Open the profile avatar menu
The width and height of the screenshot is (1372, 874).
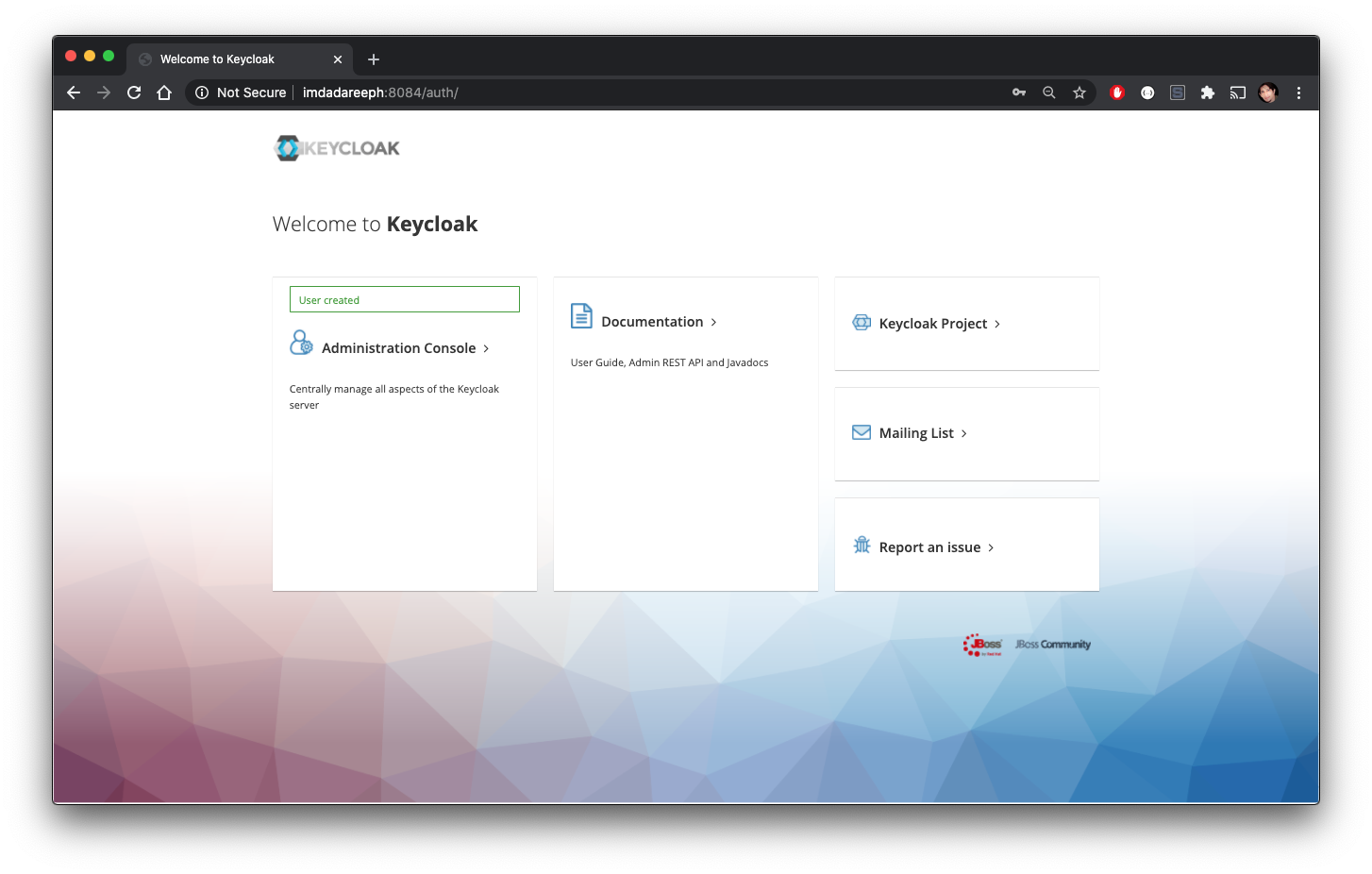[1268, 92]
